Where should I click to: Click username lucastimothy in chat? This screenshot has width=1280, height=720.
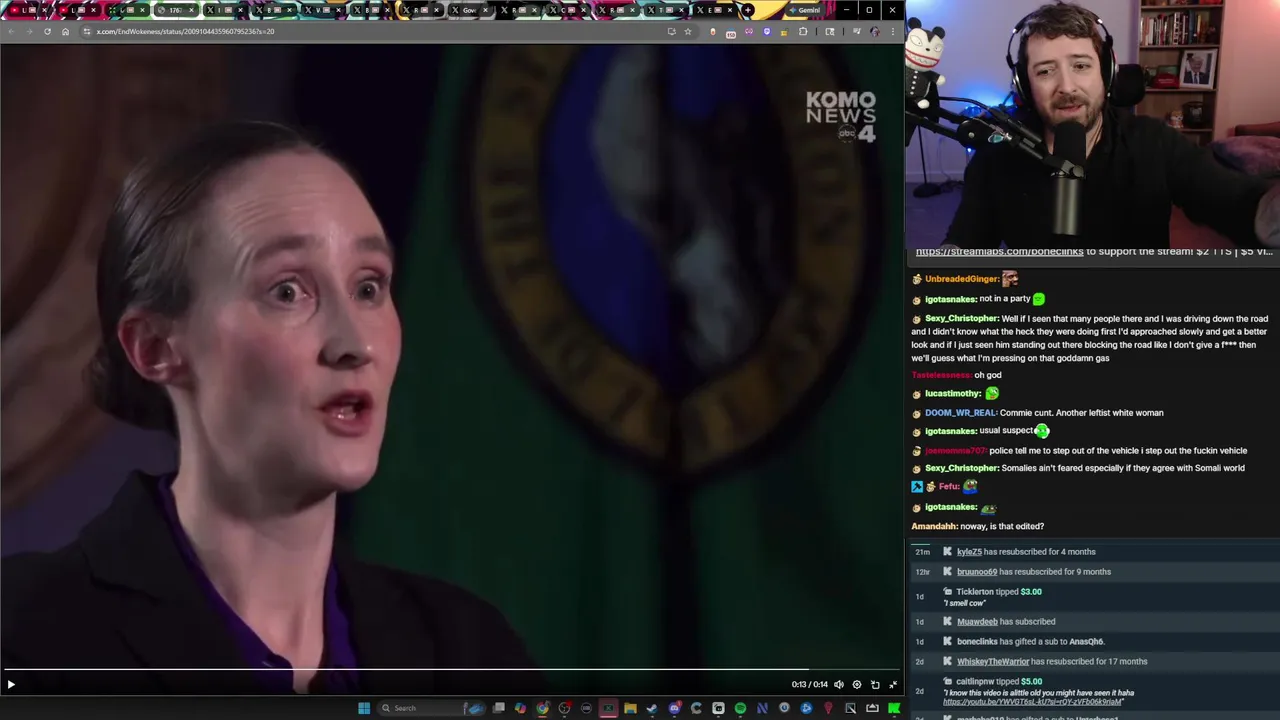coord(953,393)
